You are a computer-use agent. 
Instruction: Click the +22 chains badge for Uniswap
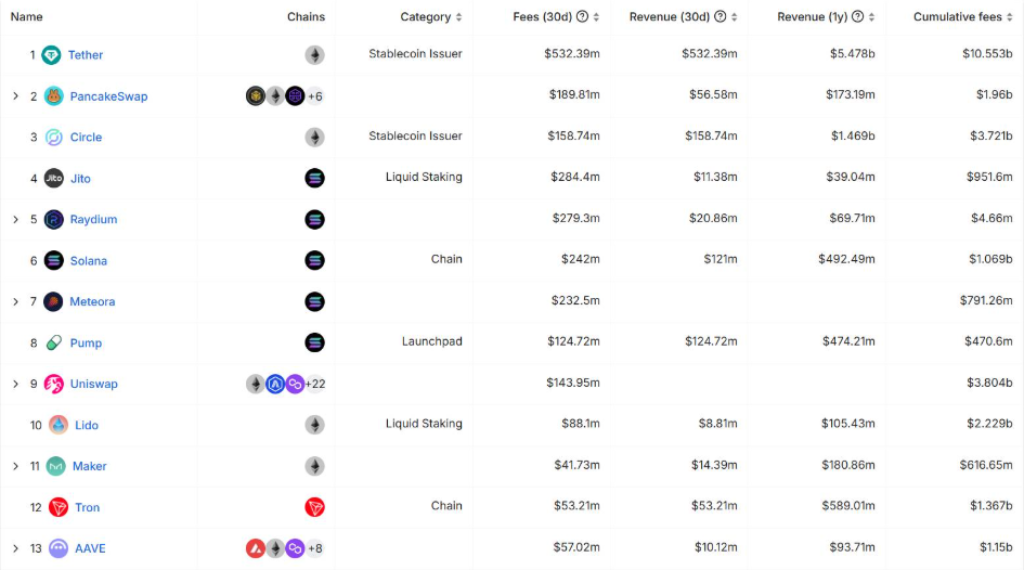[x=316, y=384]
